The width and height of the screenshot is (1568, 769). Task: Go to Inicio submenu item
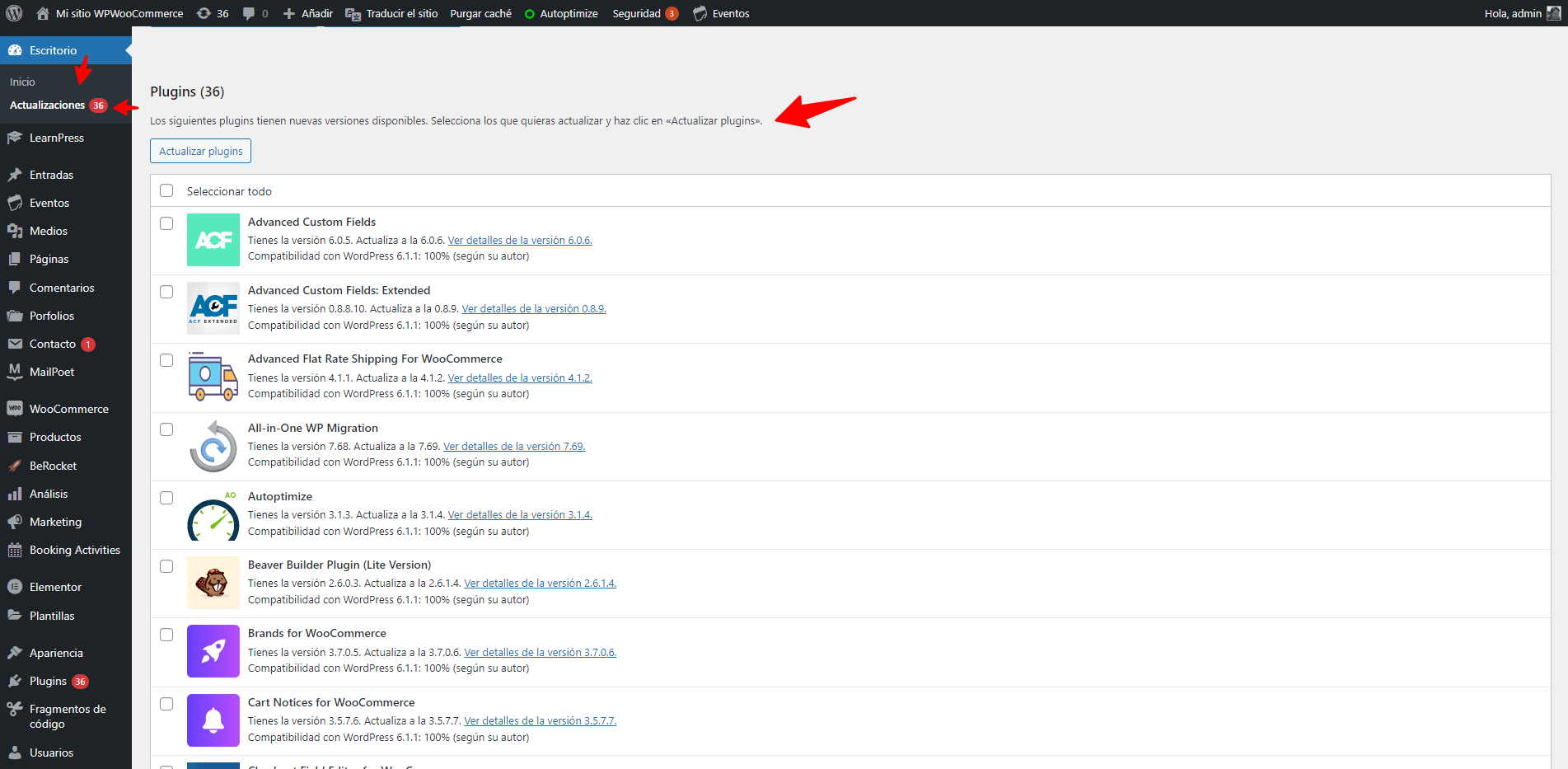tap(22, 82)
